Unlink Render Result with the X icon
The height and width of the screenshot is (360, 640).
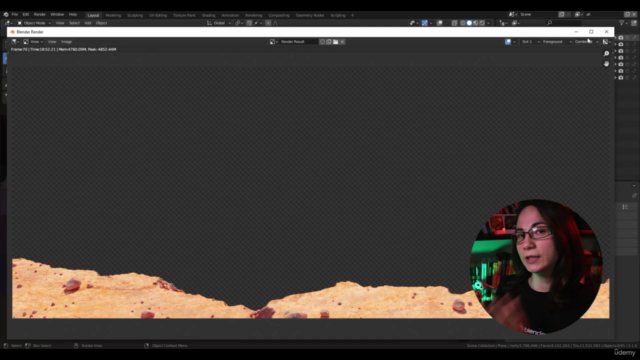[x=342, y=42]
